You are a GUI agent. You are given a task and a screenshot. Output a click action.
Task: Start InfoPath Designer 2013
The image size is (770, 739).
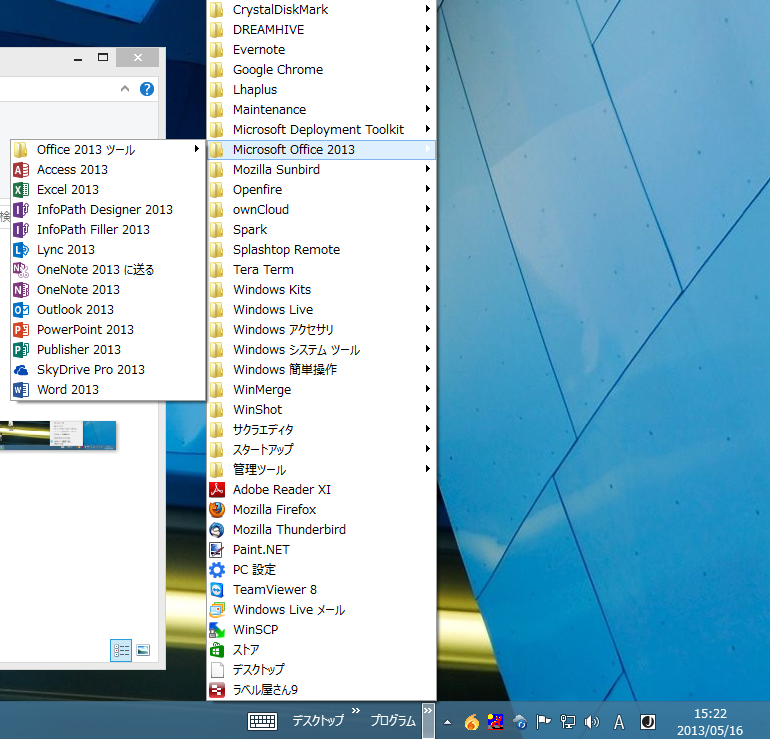point(108,210)
